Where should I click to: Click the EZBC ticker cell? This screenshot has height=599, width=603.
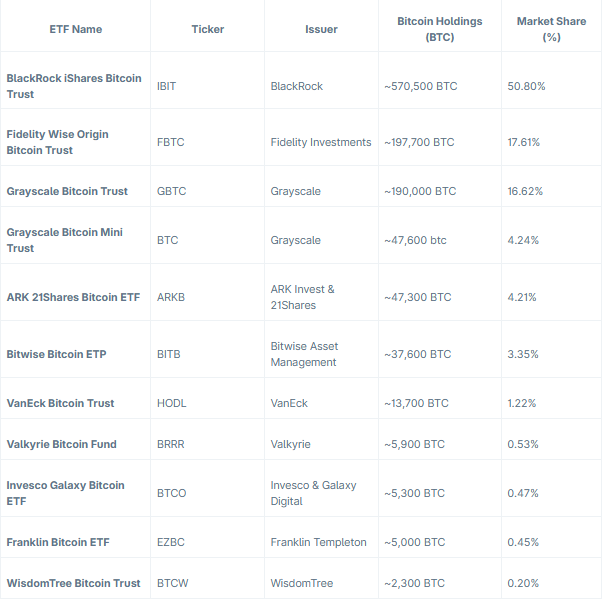pos(171,542)
